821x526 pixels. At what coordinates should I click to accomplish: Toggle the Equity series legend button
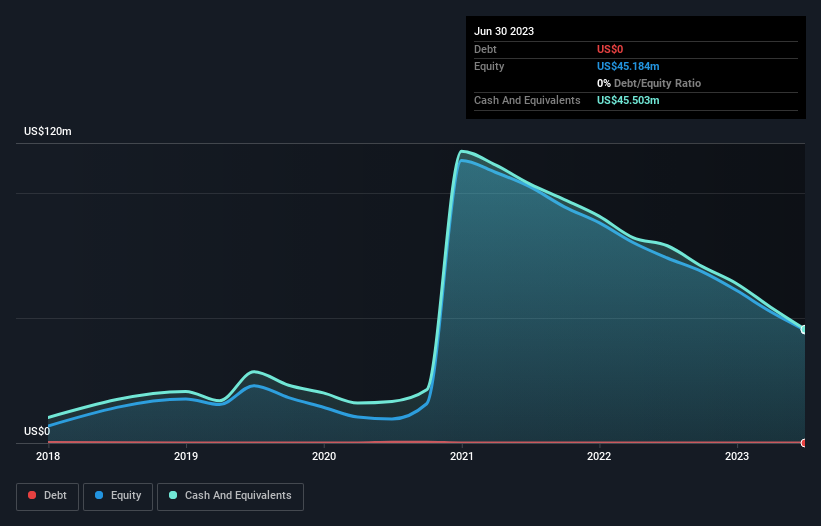pos(118,496)
